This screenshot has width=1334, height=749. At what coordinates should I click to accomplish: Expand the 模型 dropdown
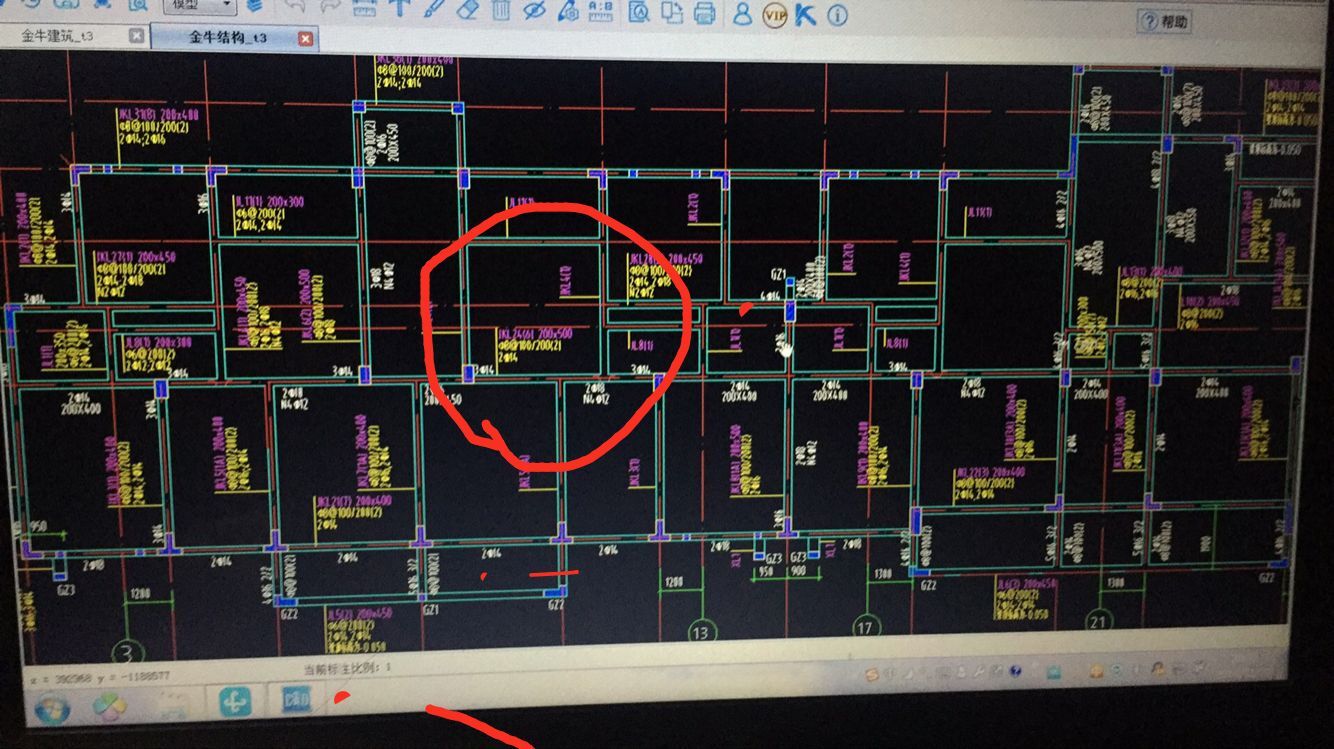click(227, 6)
